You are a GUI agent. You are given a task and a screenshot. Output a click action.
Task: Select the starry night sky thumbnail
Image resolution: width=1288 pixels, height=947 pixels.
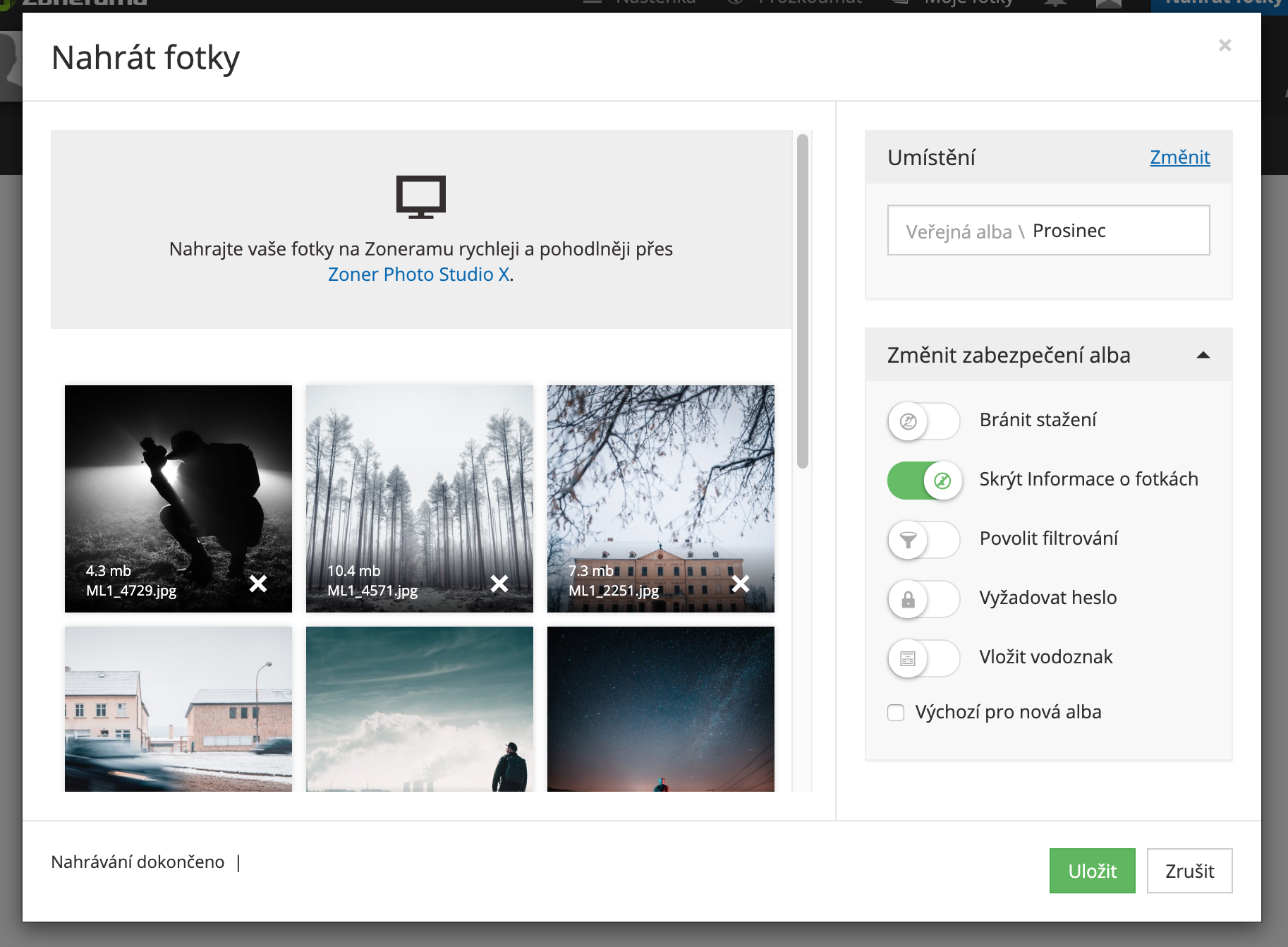point(661,709)
